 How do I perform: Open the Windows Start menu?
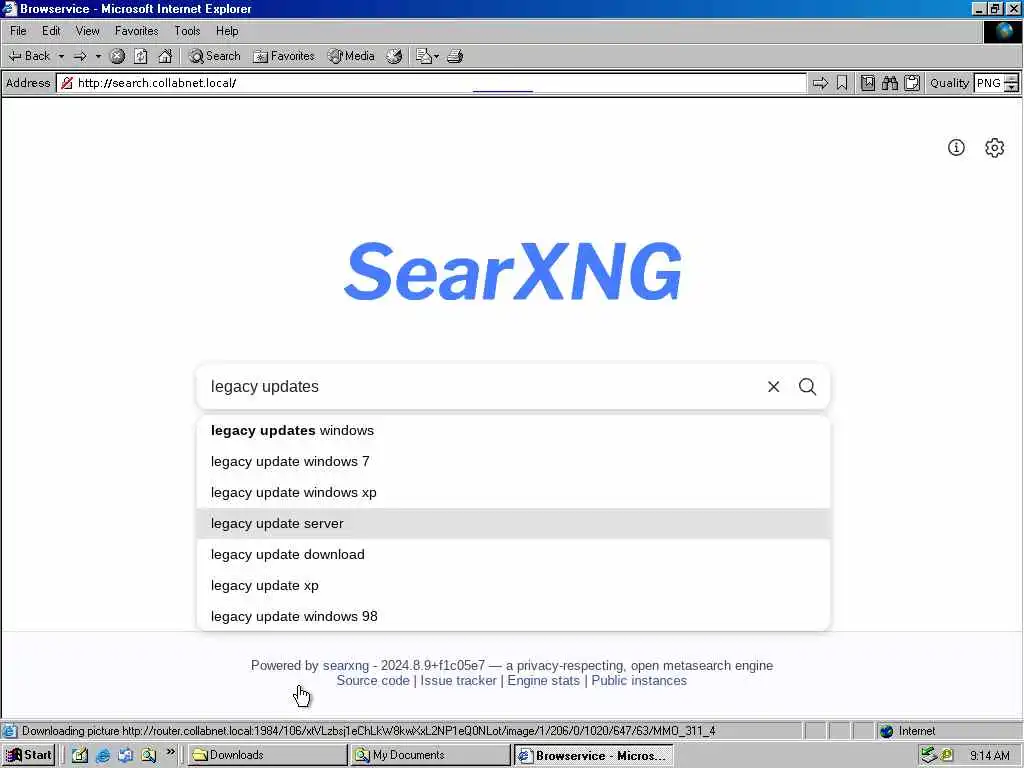(x=28, y=755)
